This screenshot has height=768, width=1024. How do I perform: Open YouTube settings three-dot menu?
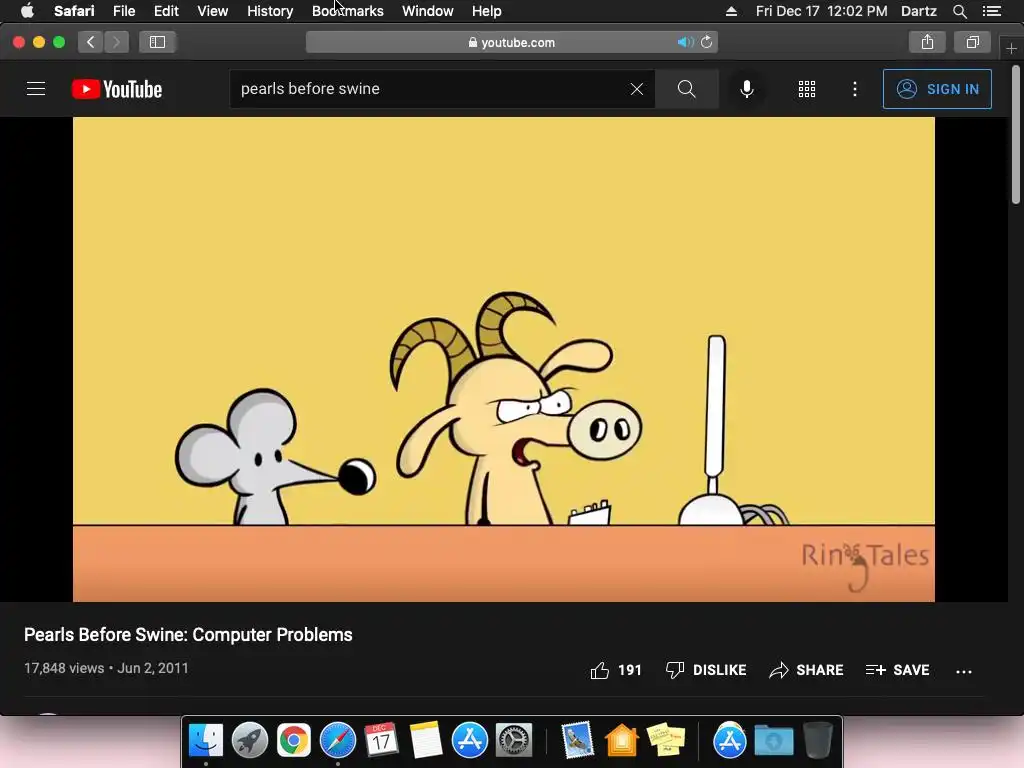[x=855, y=89]
